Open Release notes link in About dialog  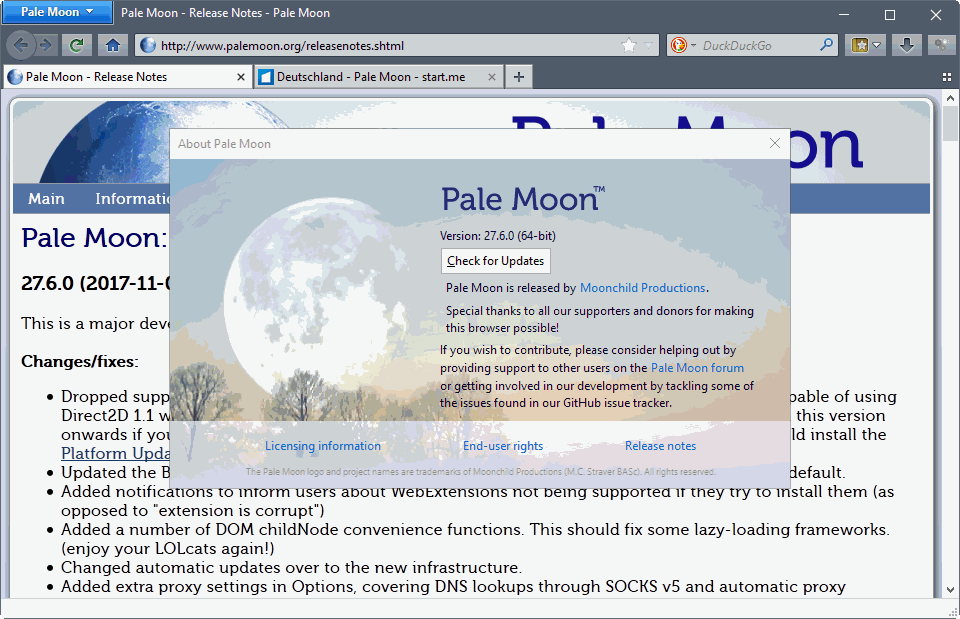[x=660, y=446]
